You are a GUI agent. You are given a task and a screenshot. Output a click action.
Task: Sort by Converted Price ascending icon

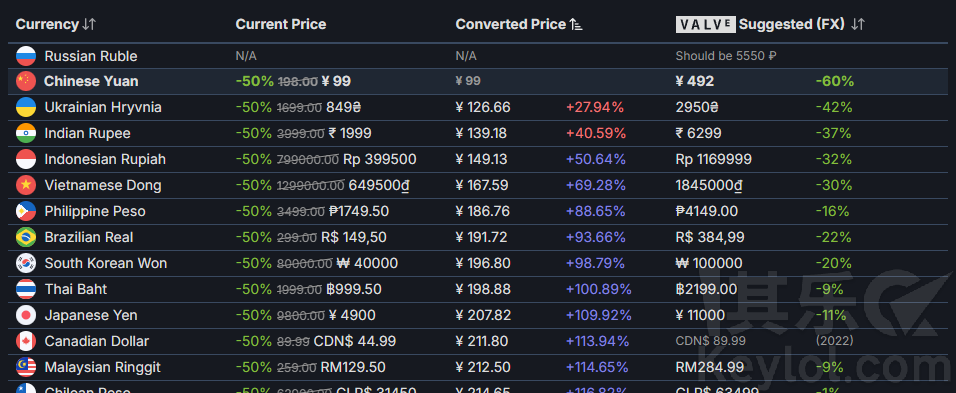(x=576, y=24)
